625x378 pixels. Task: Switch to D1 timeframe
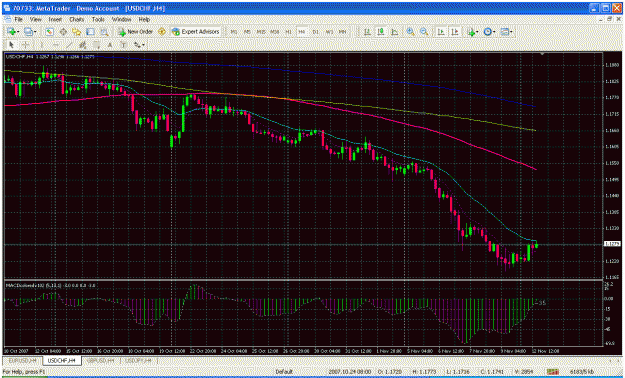click(x=315, y=32)
